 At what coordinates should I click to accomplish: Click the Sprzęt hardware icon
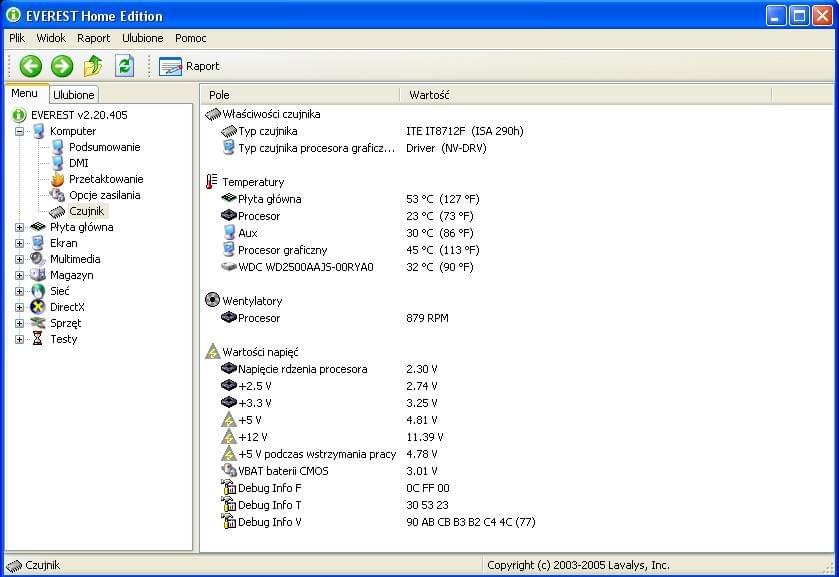(x=38, y=323)
